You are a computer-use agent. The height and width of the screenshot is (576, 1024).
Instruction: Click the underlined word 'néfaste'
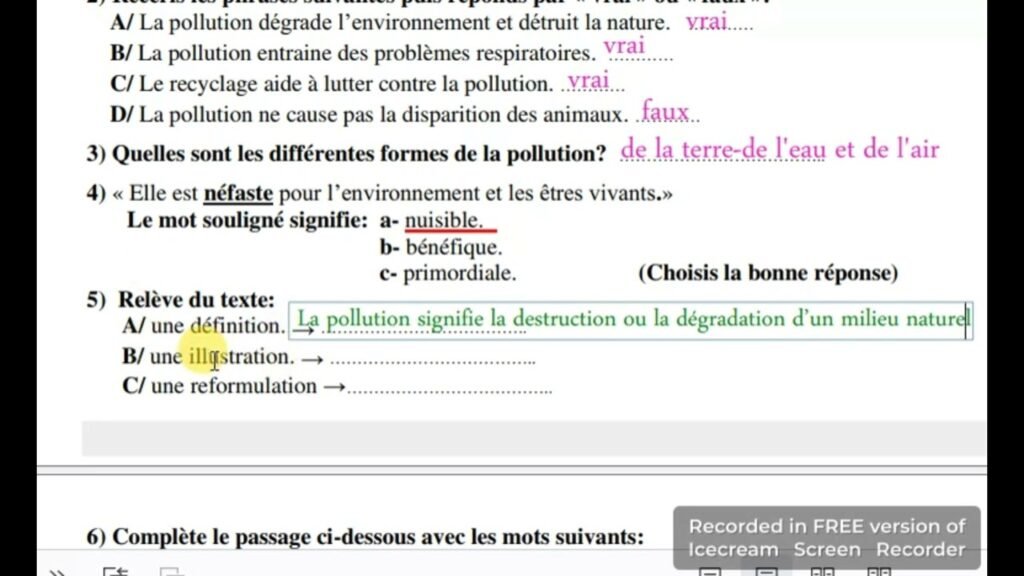pos(238,193)
